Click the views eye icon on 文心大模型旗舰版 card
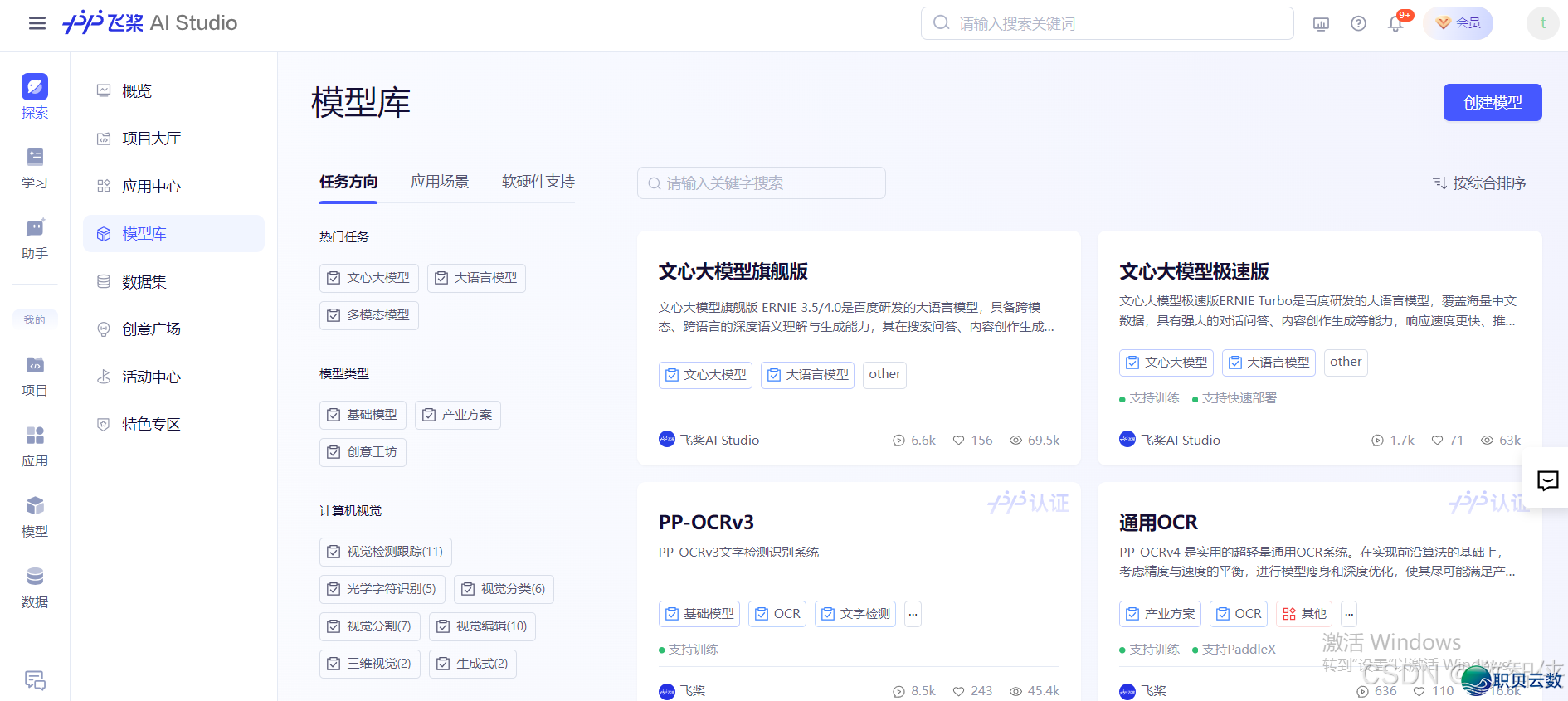Image resolution: width=1568 pixels, height=701 pixels. point(1015,441)
